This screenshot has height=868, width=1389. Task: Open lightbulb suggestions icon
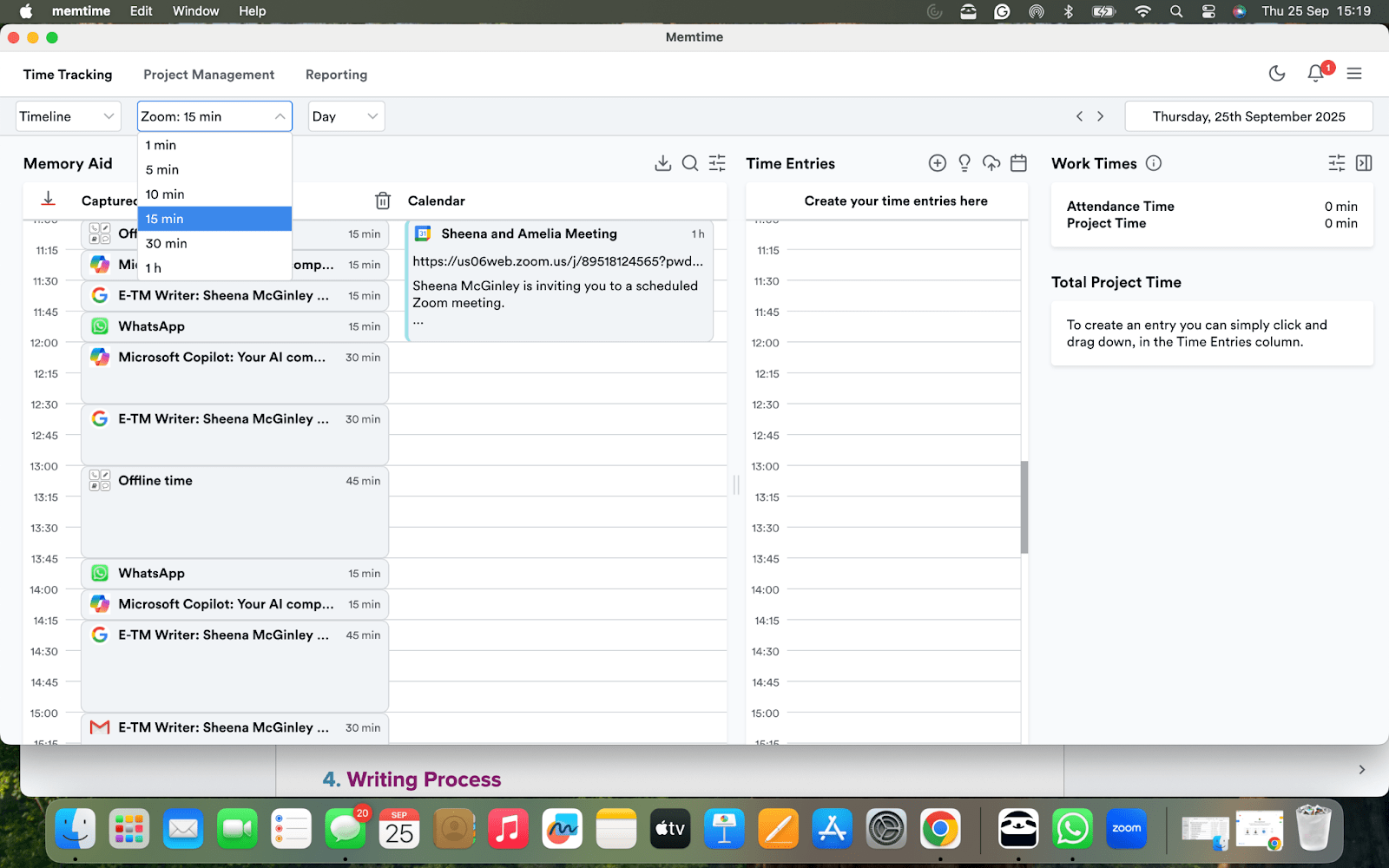tap(964, 163)
